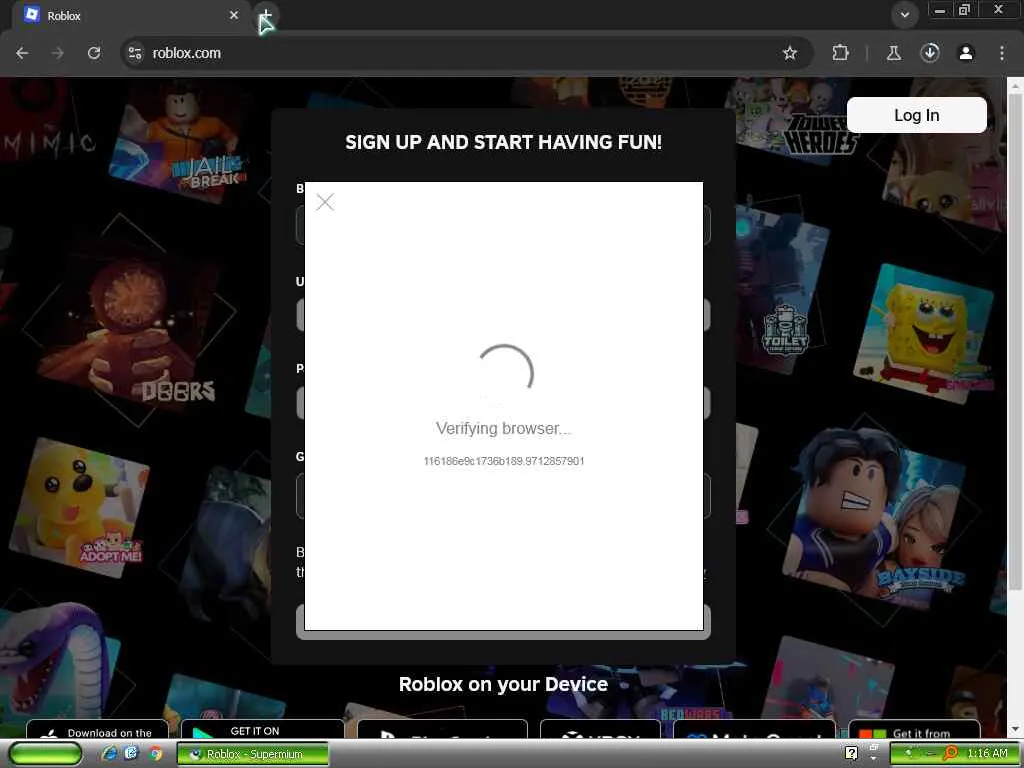The width and height of the screenshot is (1024, 768).
Task: Click the roblox.com address bar
Action: click(x=457, y=53)
